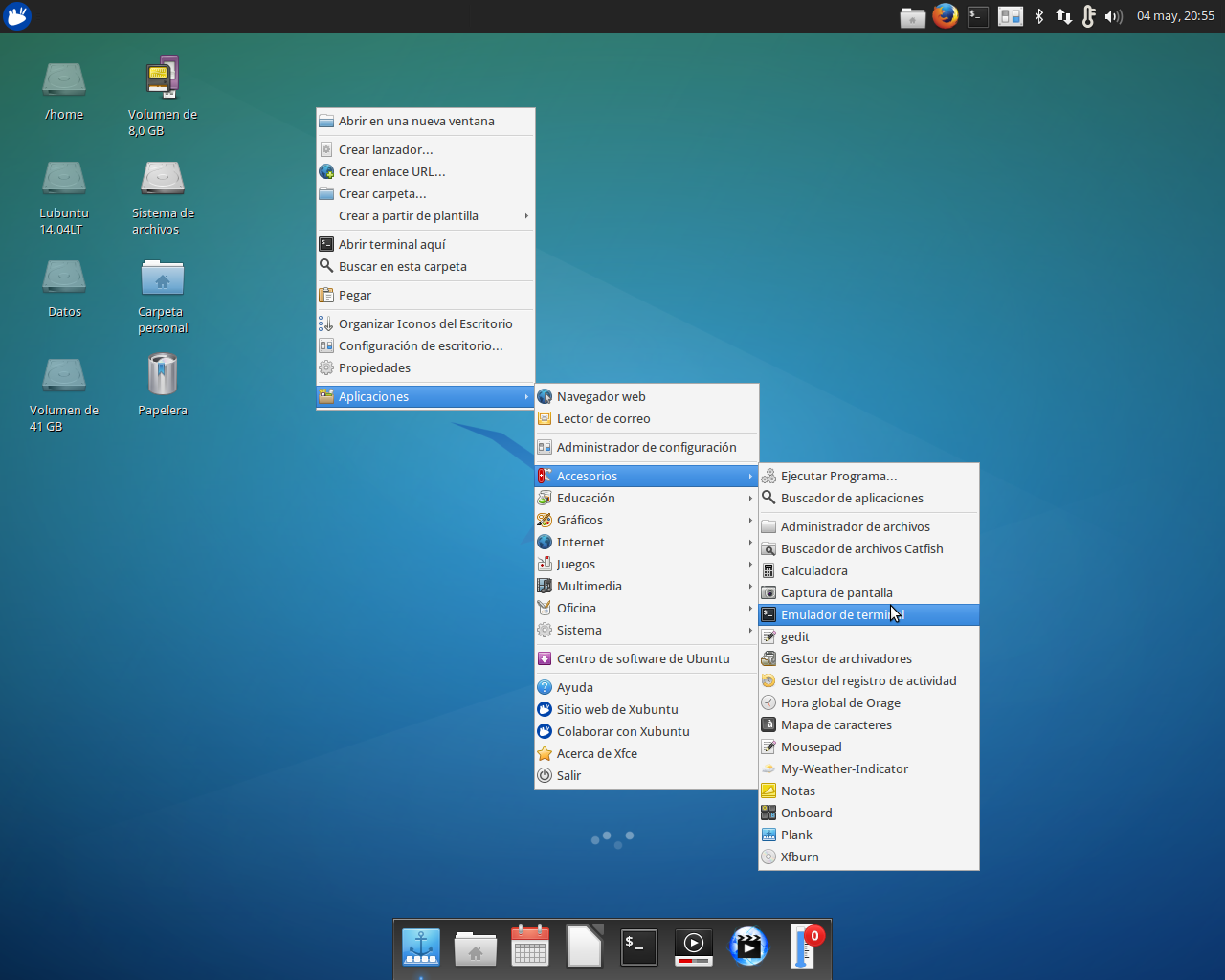Screen dimensions: 1225x980
Task: Open the LibreOffice document icon in the dock
Action: pyautogui.click(x=585, y=947)
